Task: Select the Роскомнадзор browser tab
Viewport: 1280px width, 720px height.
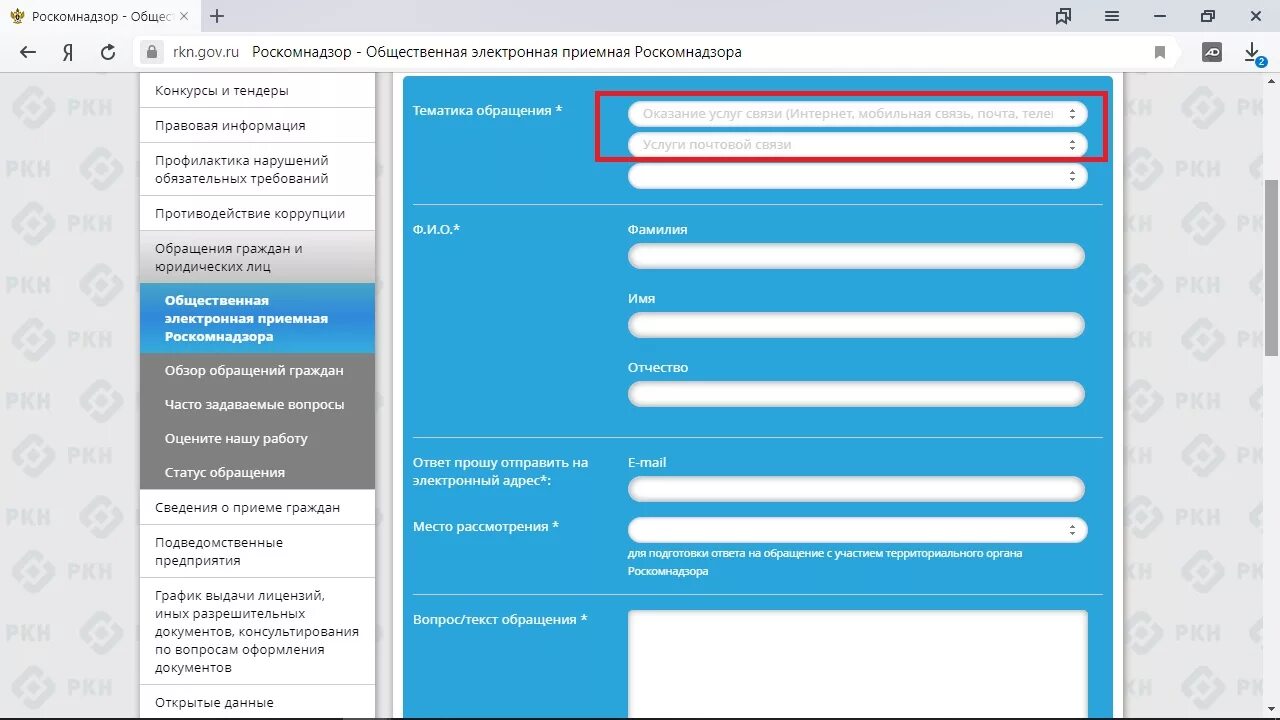Action: (100, 16)
